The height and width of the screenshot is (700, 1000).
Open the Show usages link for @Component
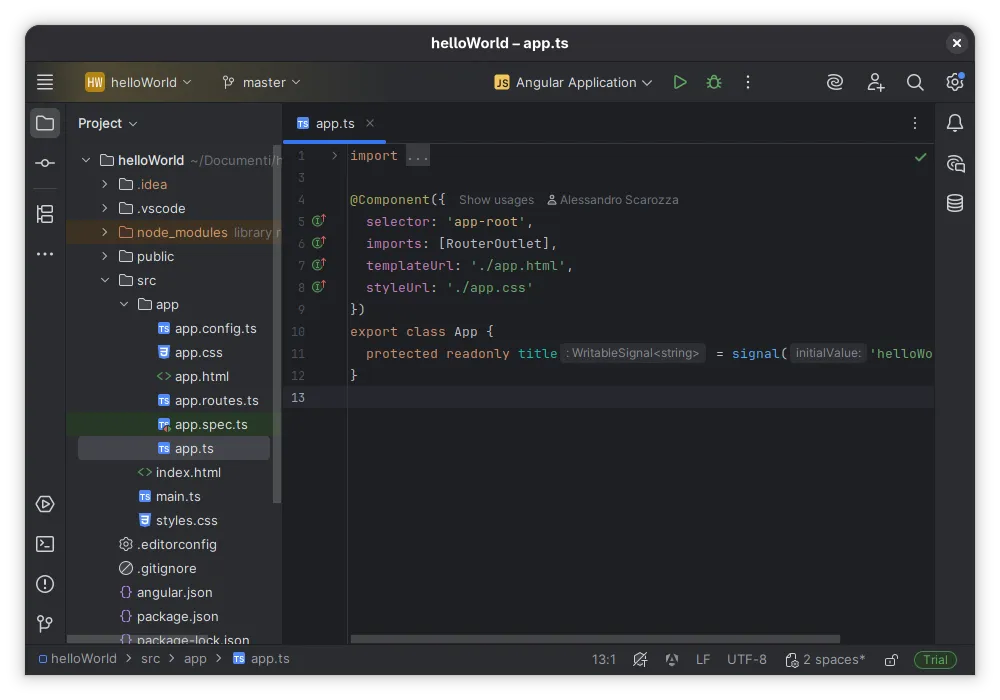click(x=496, y=199)
